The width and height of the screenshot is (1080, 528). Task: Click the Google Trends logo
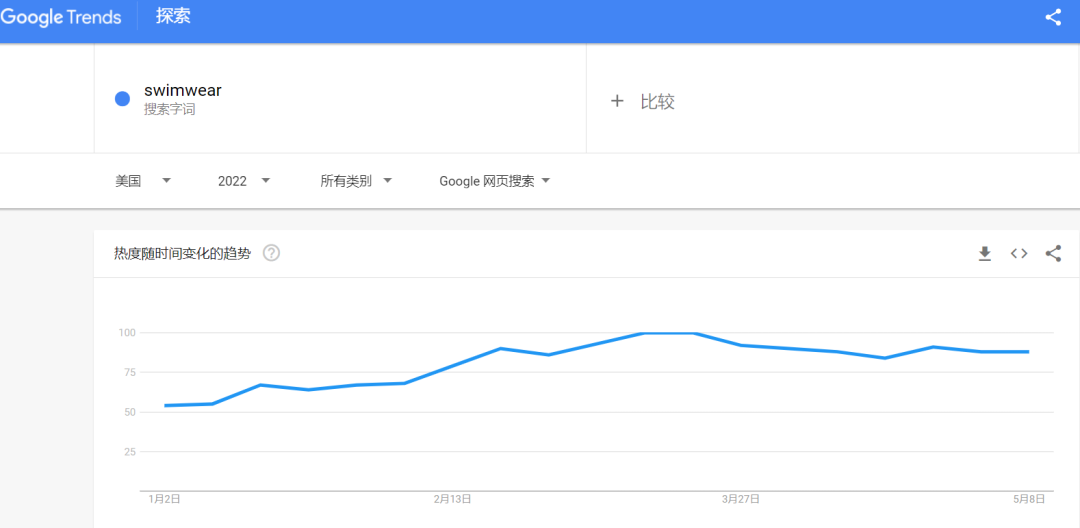click(61, 17)
